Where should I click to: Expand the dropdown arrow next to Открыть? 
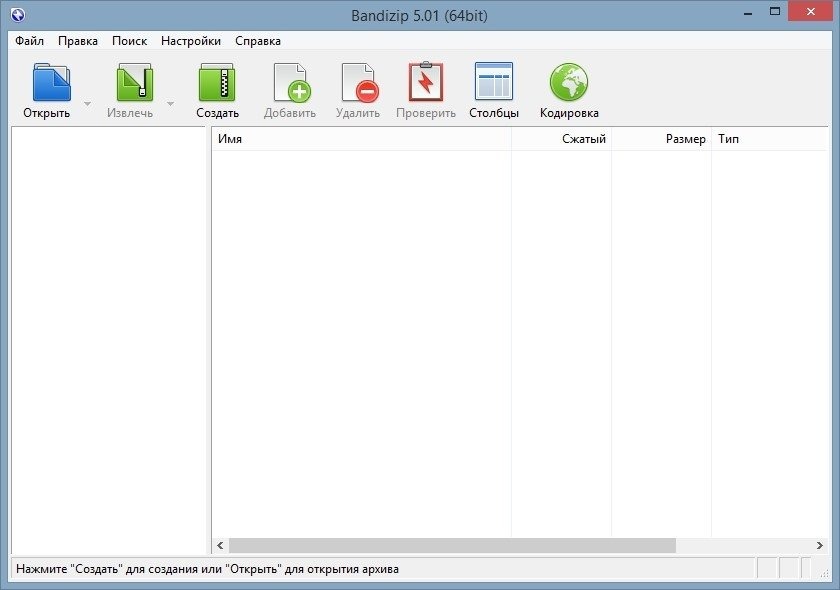tap(87, 103)
